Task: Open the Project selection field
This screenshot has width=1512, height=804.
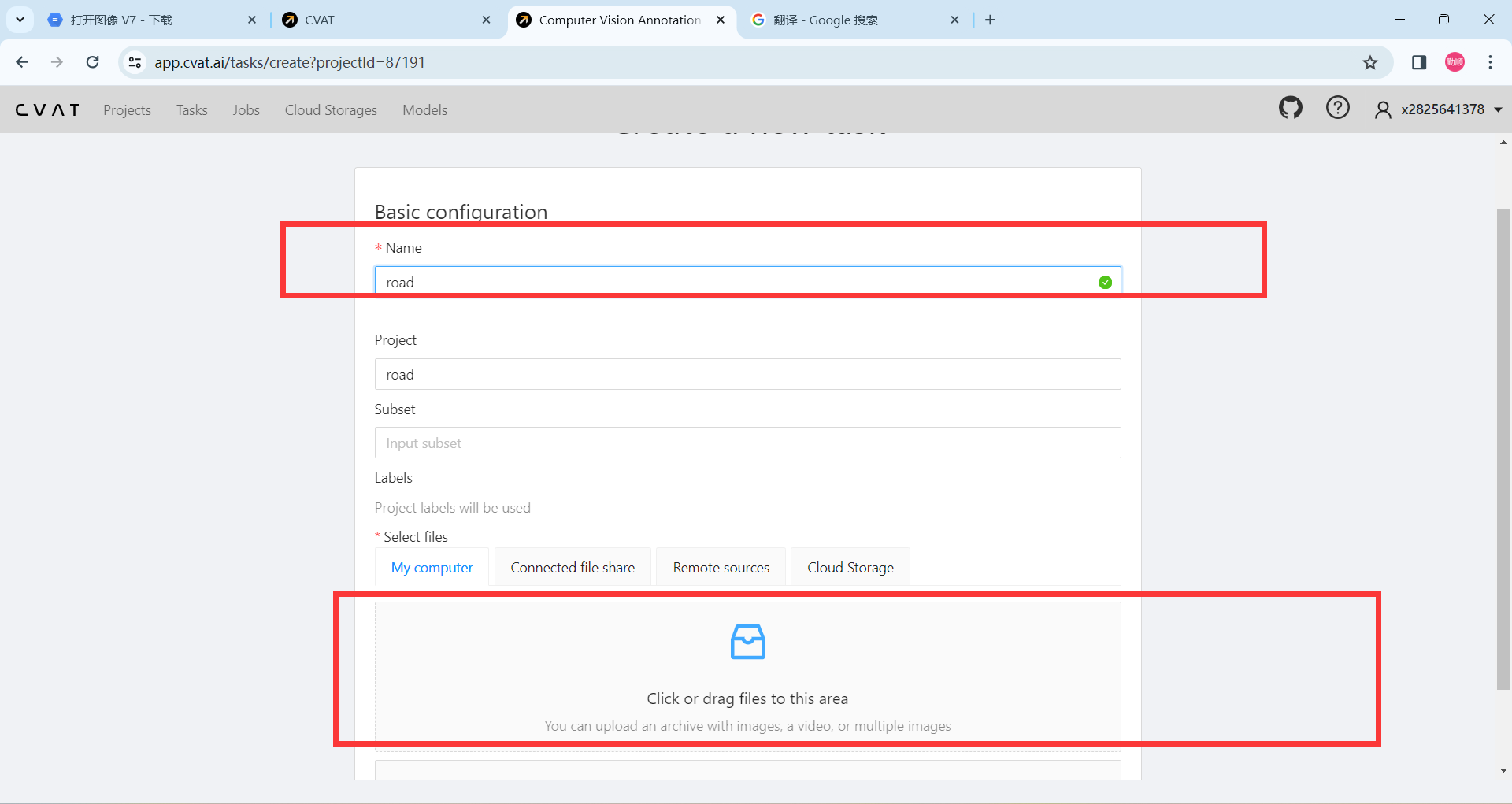Action: tap(747, 374)
